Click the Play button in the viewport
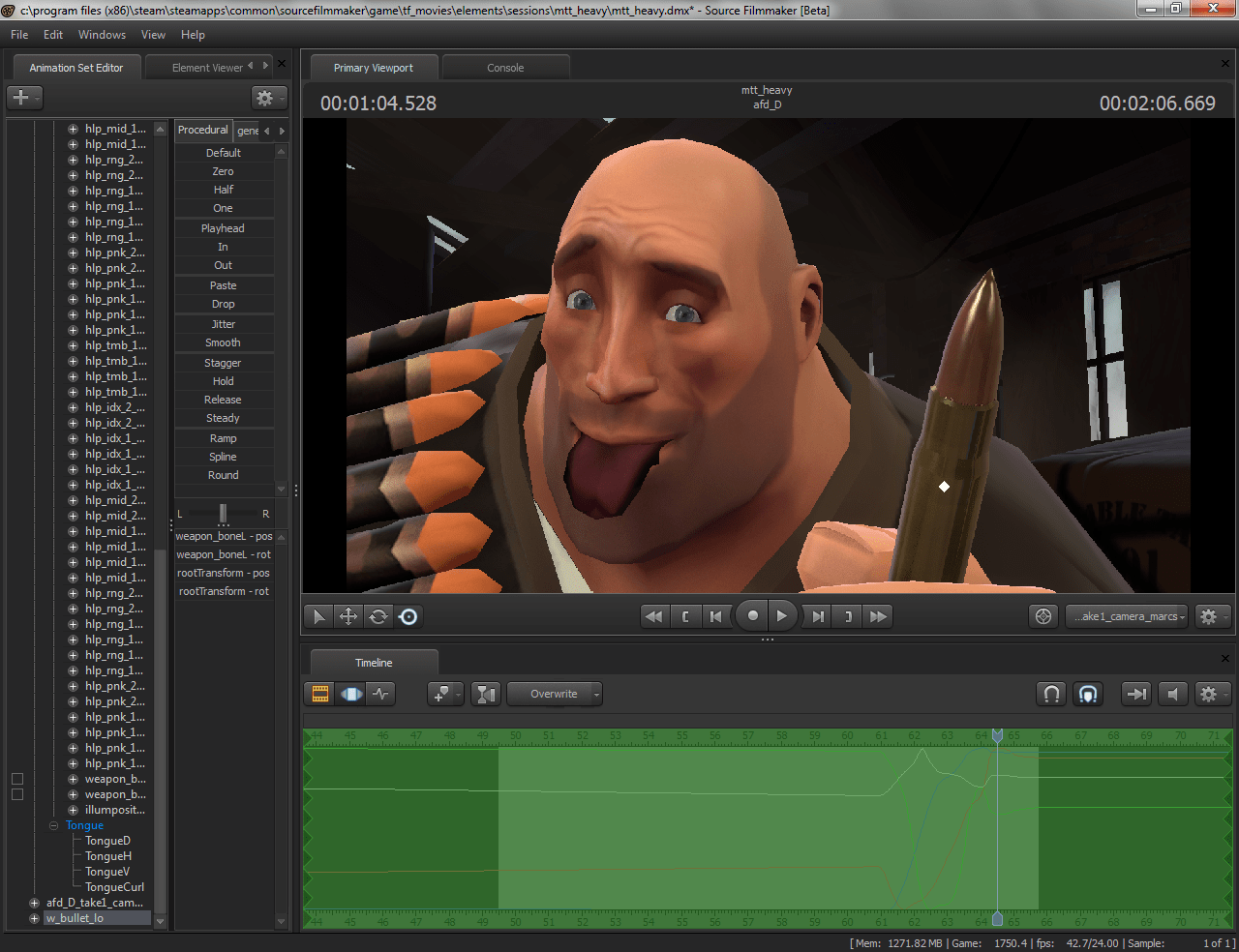Screen dimensions: 1239x952 (782, 616)
